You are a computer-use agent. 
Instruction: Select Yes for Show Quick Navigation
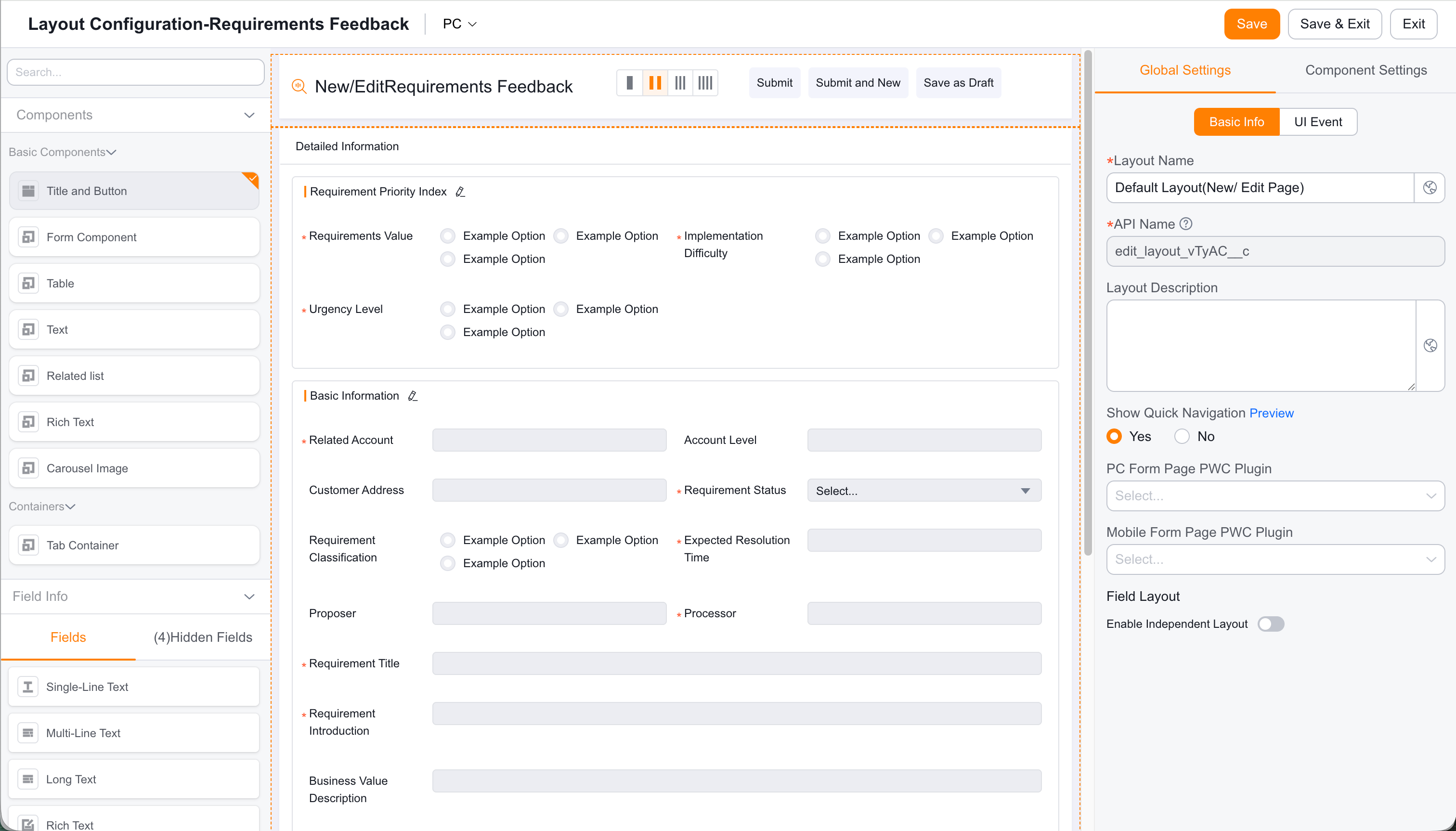point(1114,436)
